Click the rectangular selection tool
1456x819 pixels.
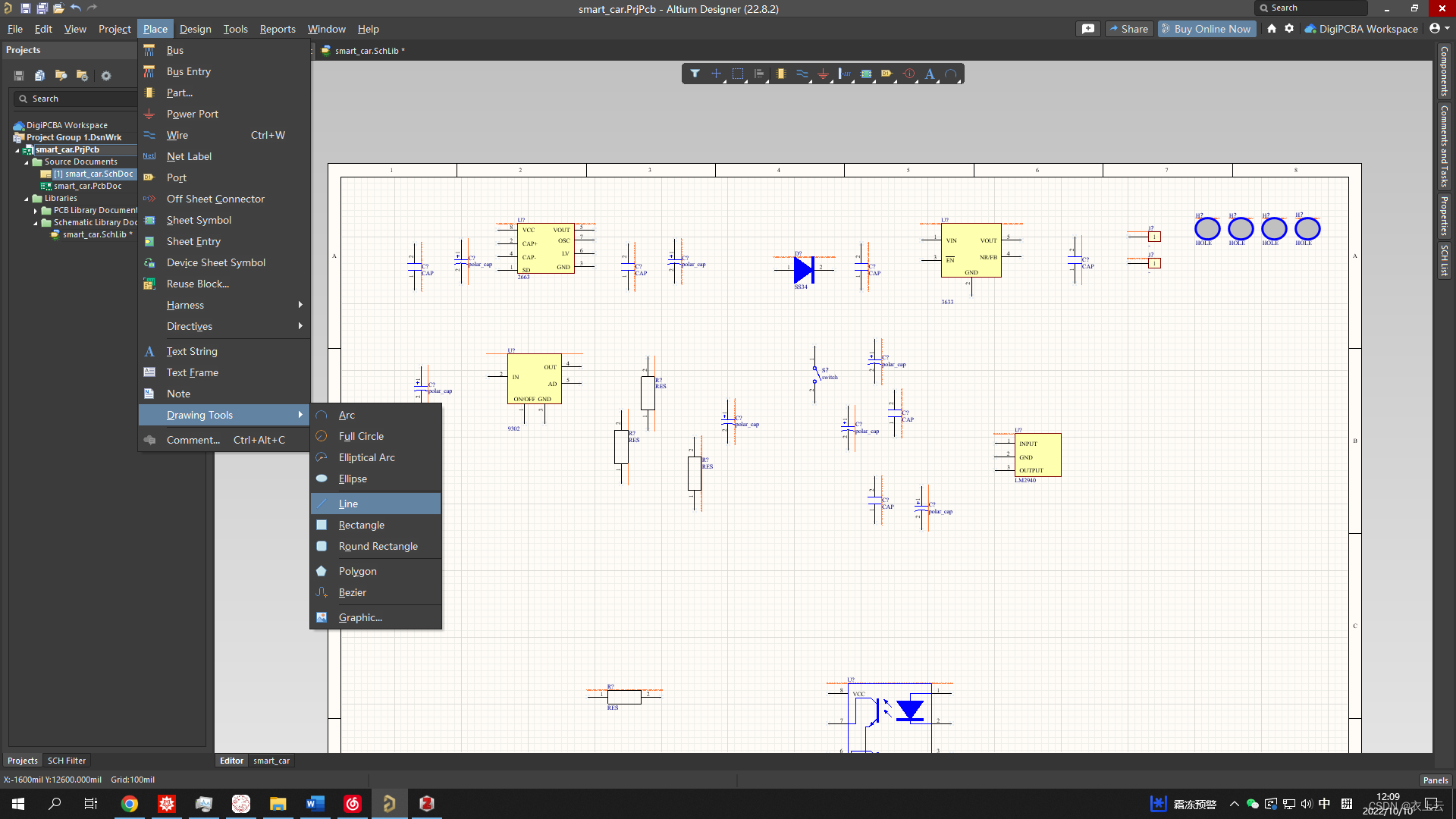point(737,74)
